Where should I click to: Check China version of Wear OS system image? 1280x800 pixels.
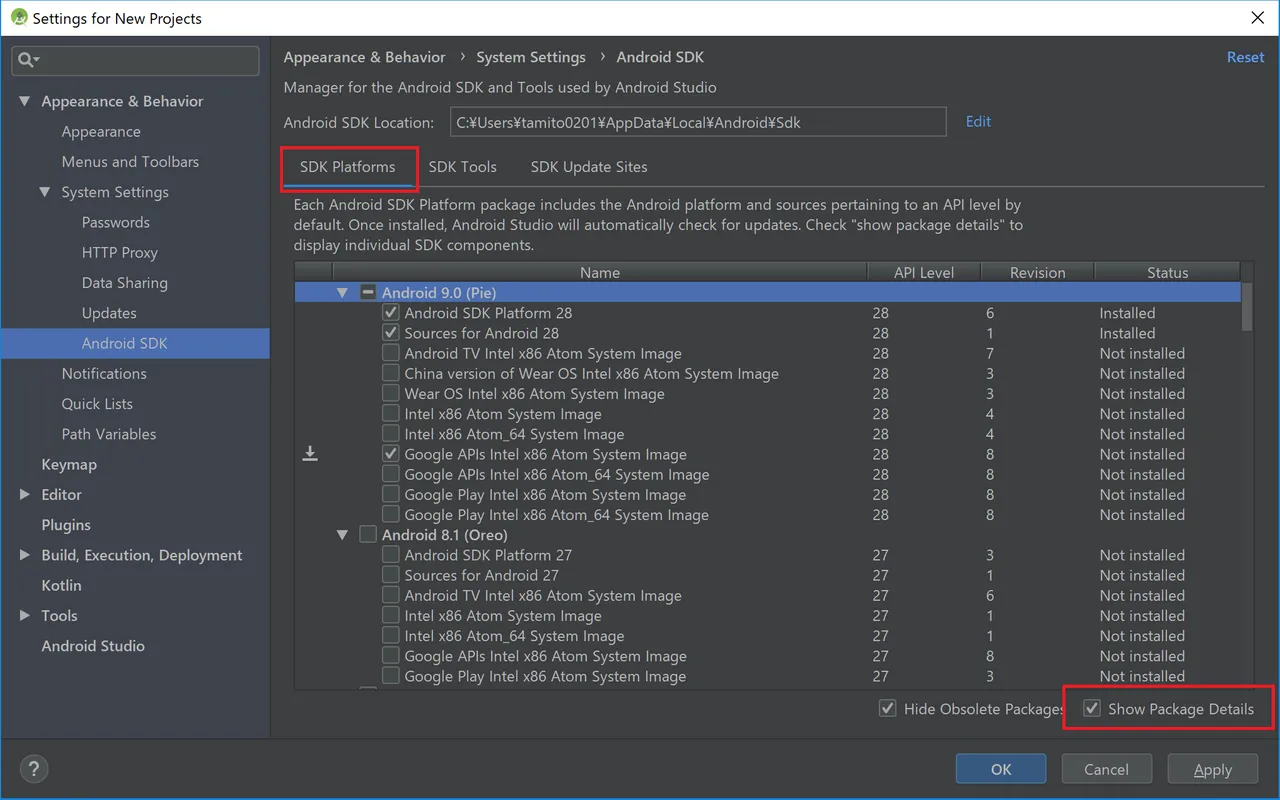391,373
